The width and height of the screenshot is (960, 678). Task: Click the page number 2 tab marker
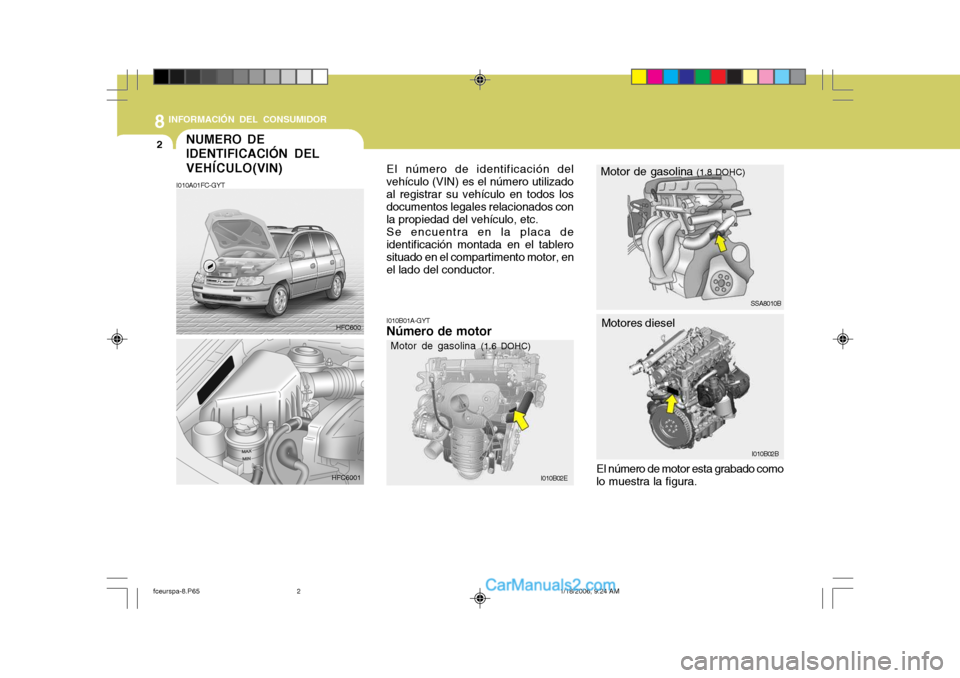tap(160, 145)
